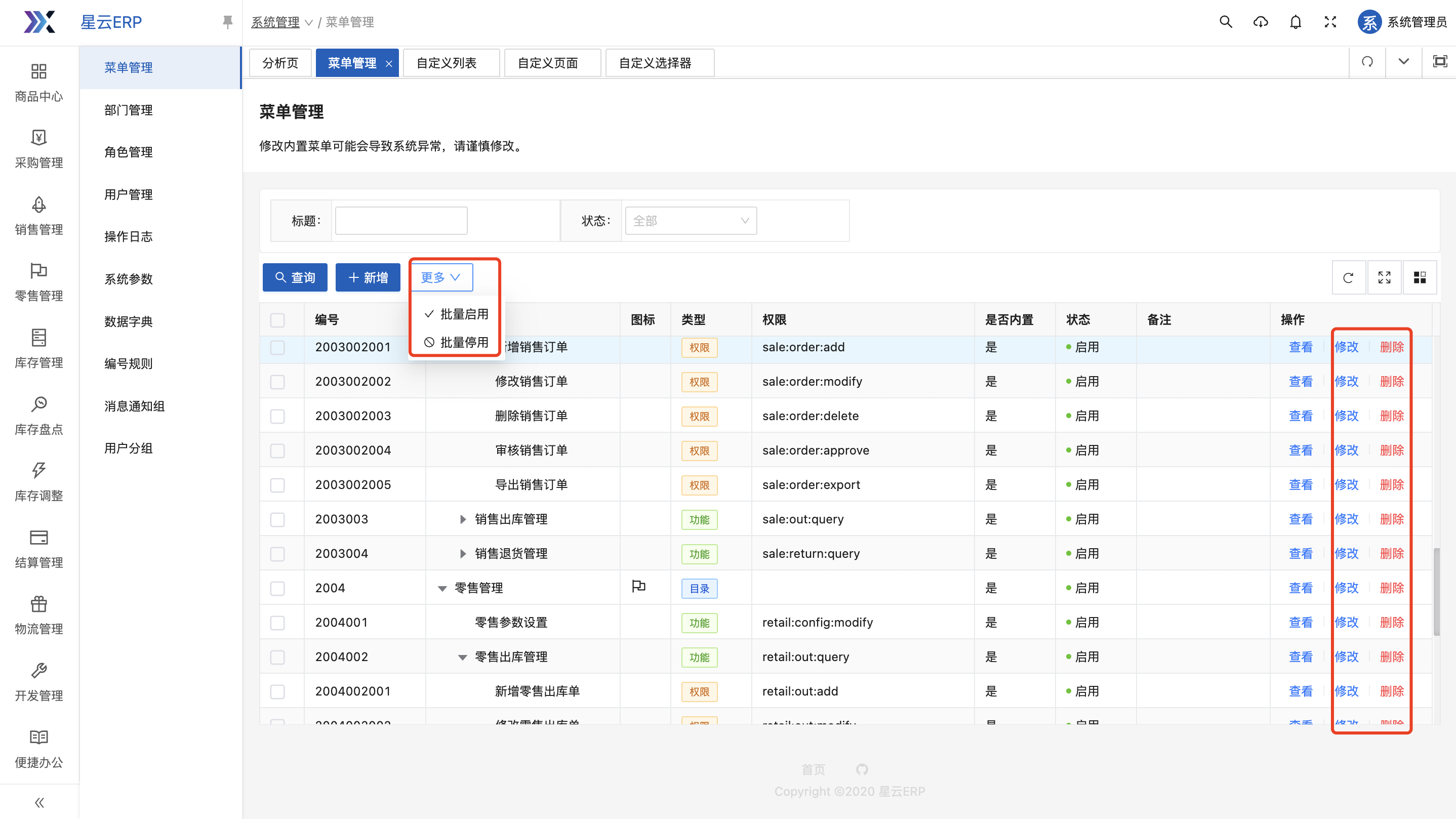Expand the 销售出库管理 tree row
The width and height of the screenshot is (1456, 819).
[462, 519]
